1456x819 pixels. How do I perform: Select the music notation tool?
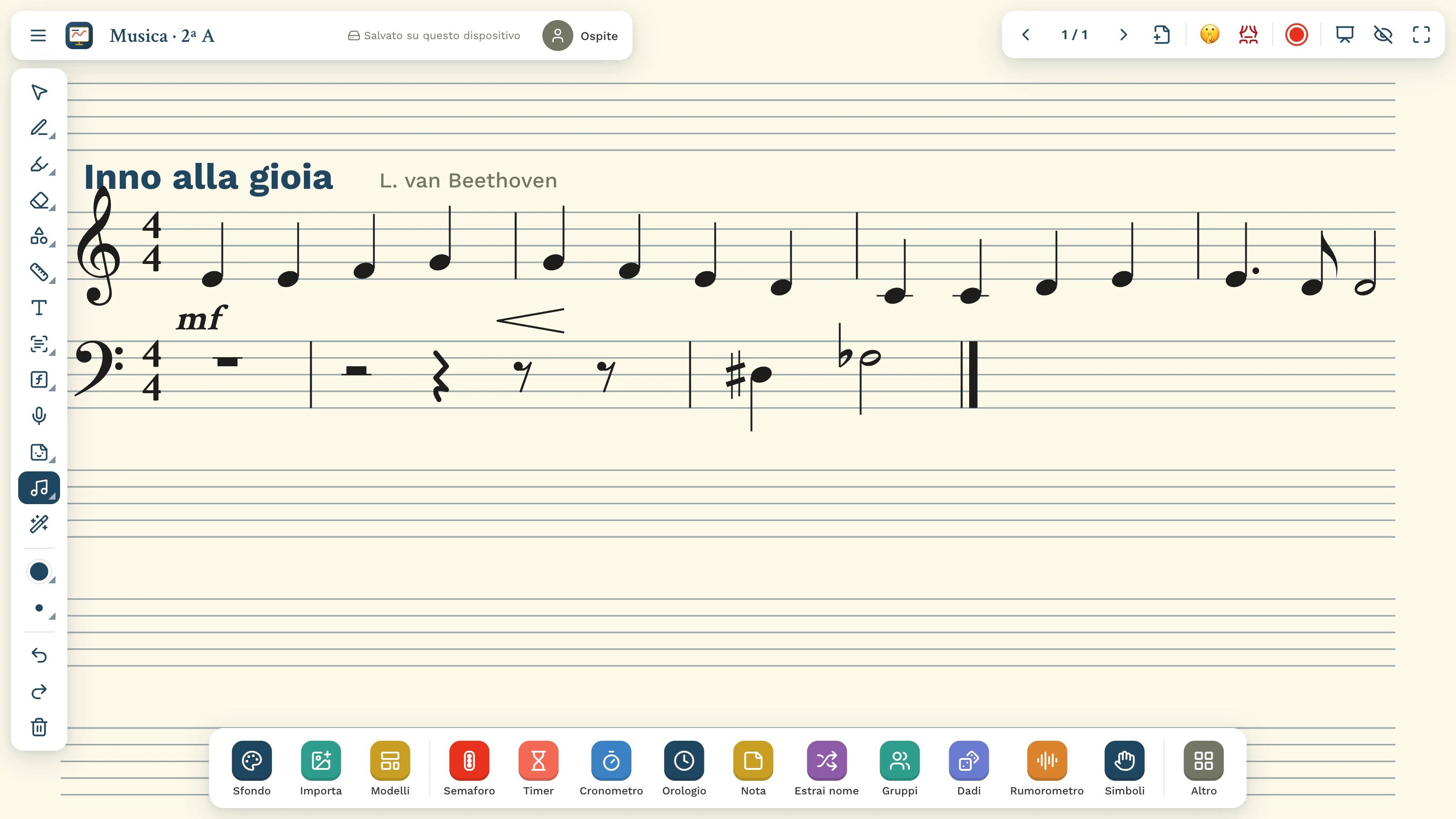(x=39, y=488)
